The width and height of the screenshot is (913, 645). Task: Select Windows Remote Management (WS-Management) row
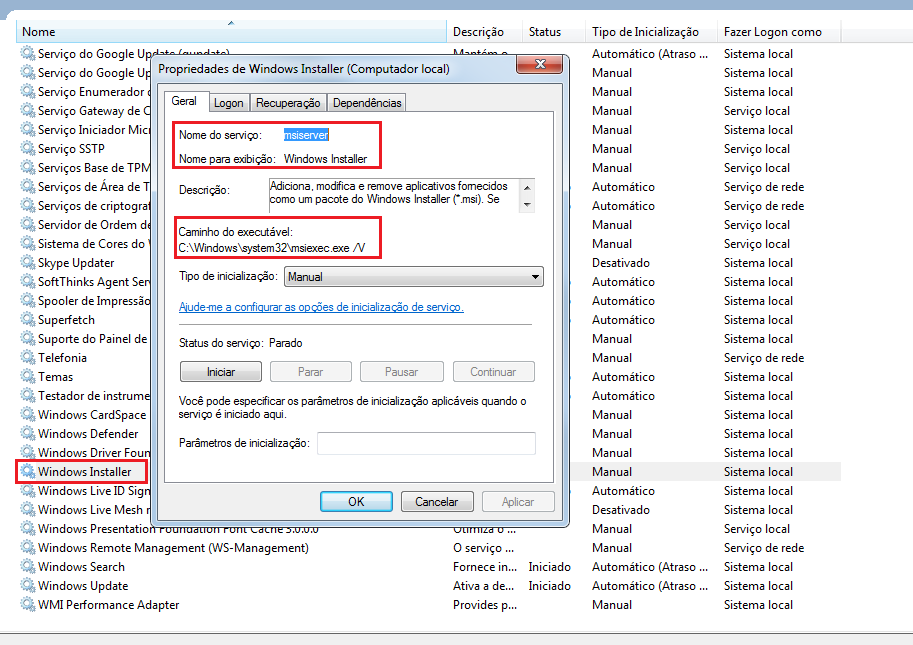click(429, 548)
